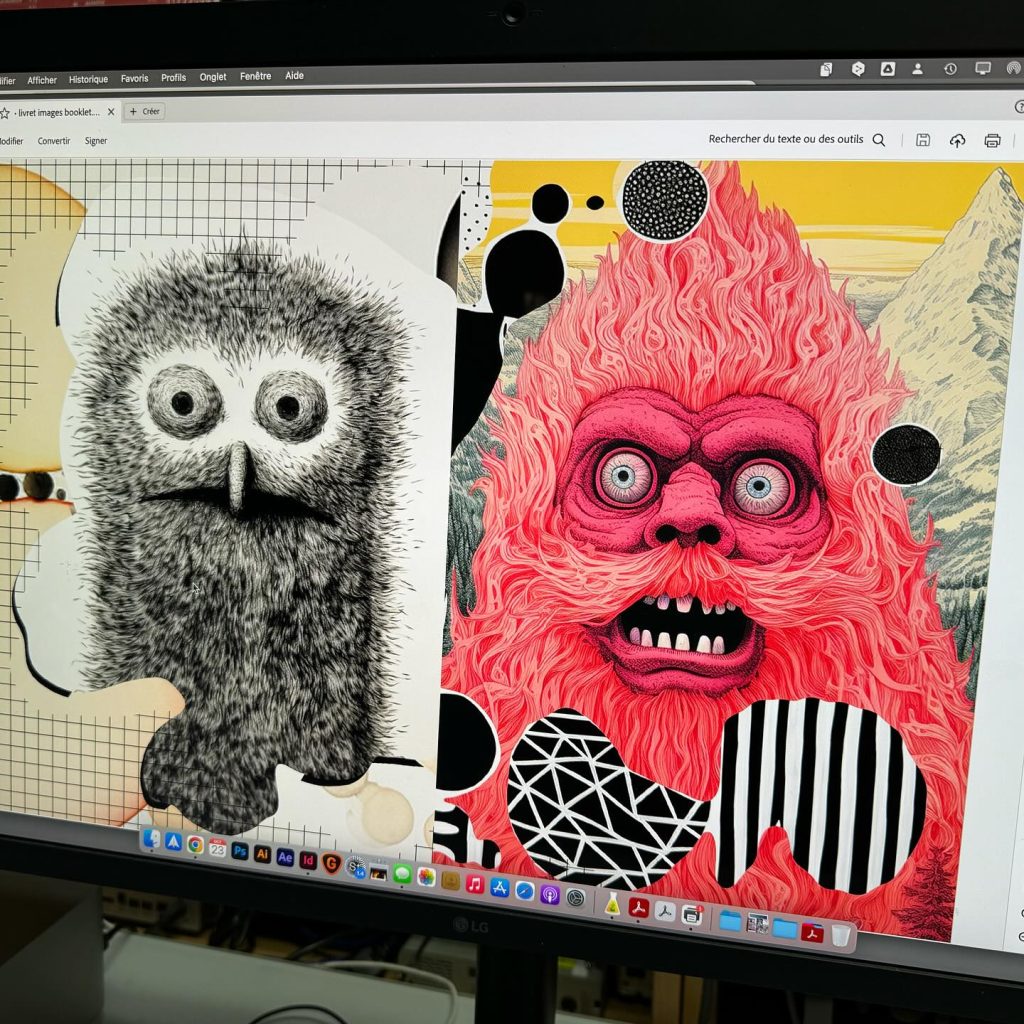Launch InDesign from the dock

tap(309, 860)
